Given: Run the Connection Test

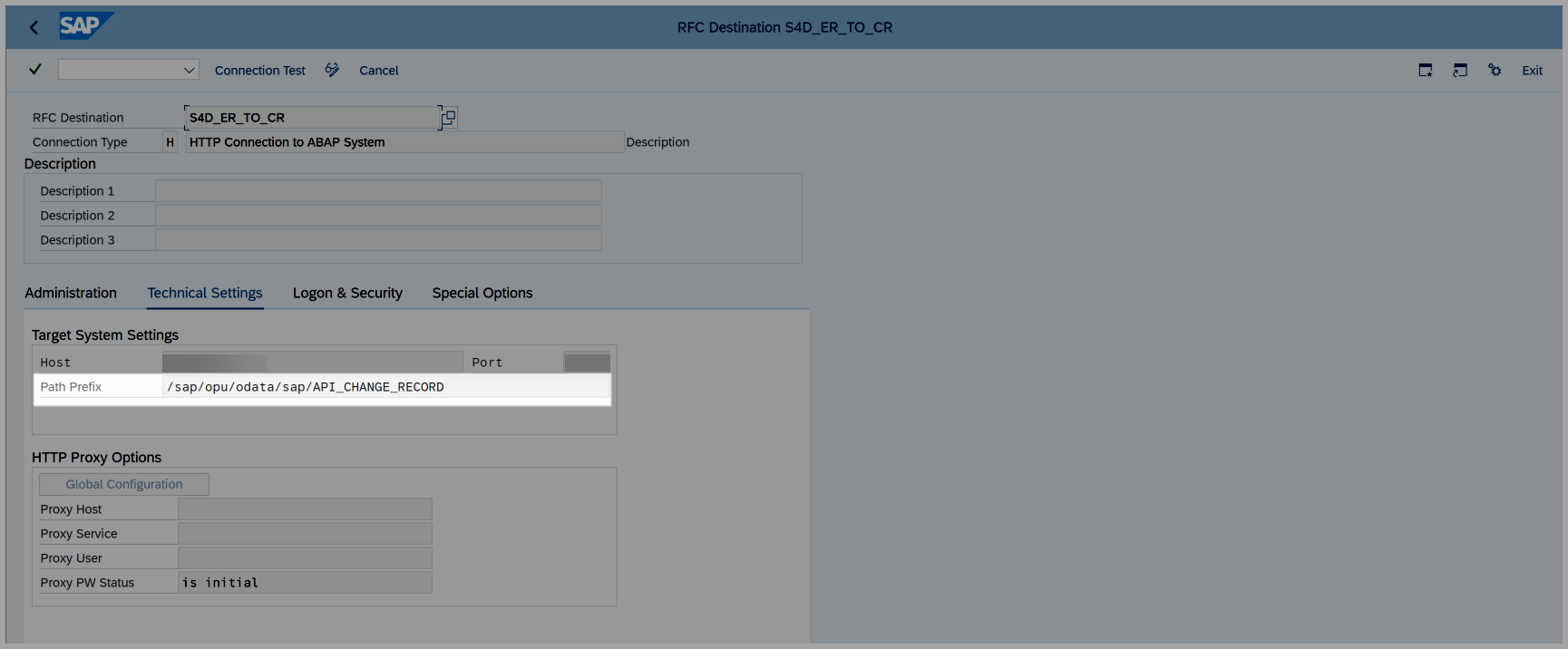Looking at the screenshot, I should point(259,71).
